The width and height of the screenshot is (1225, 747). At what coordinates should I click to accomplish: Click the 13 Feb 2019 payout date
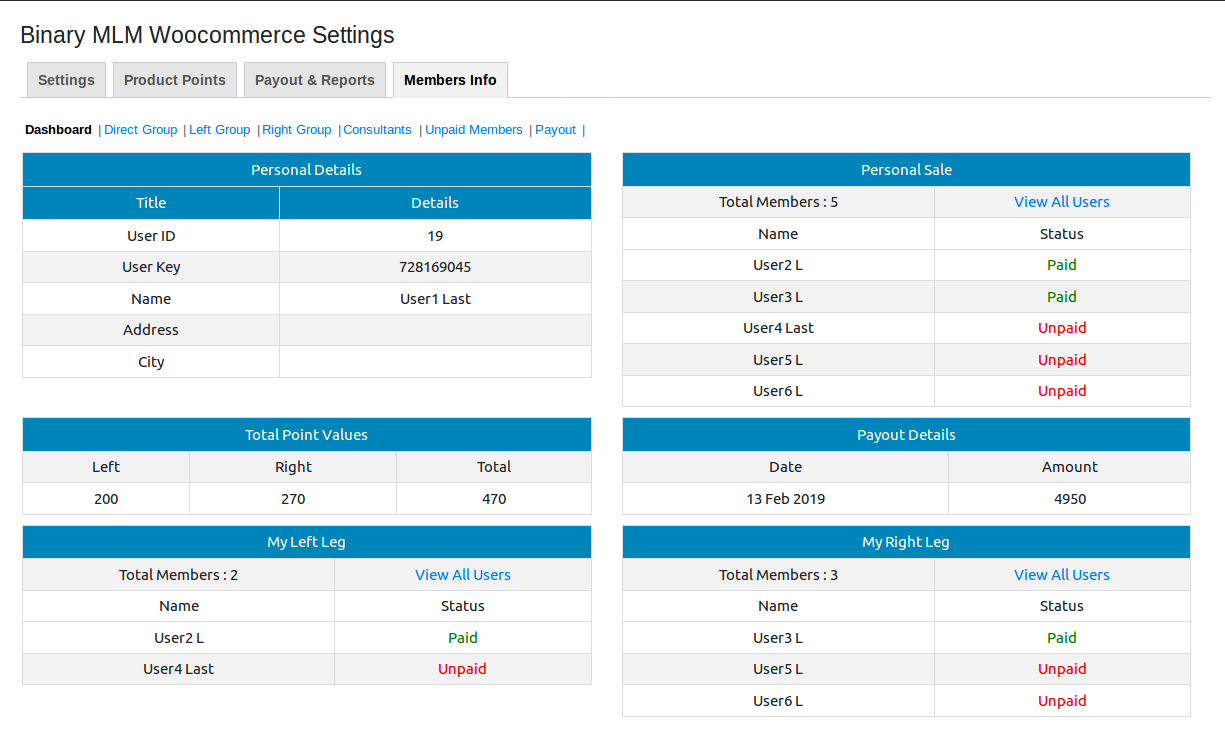click(785, 499)
